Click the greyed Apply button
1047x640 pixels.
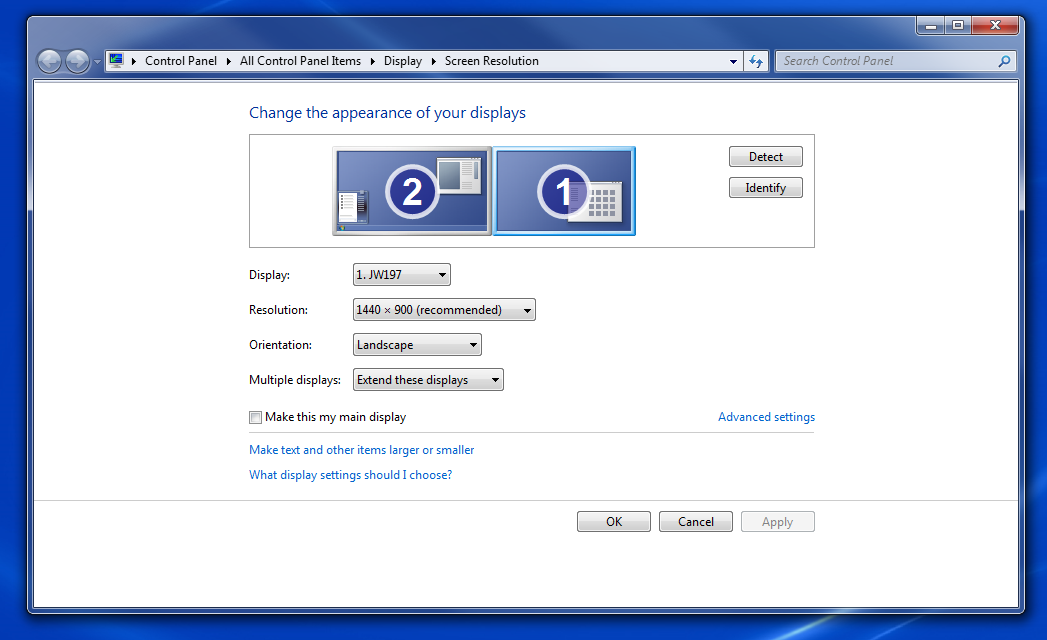point(778,522)
